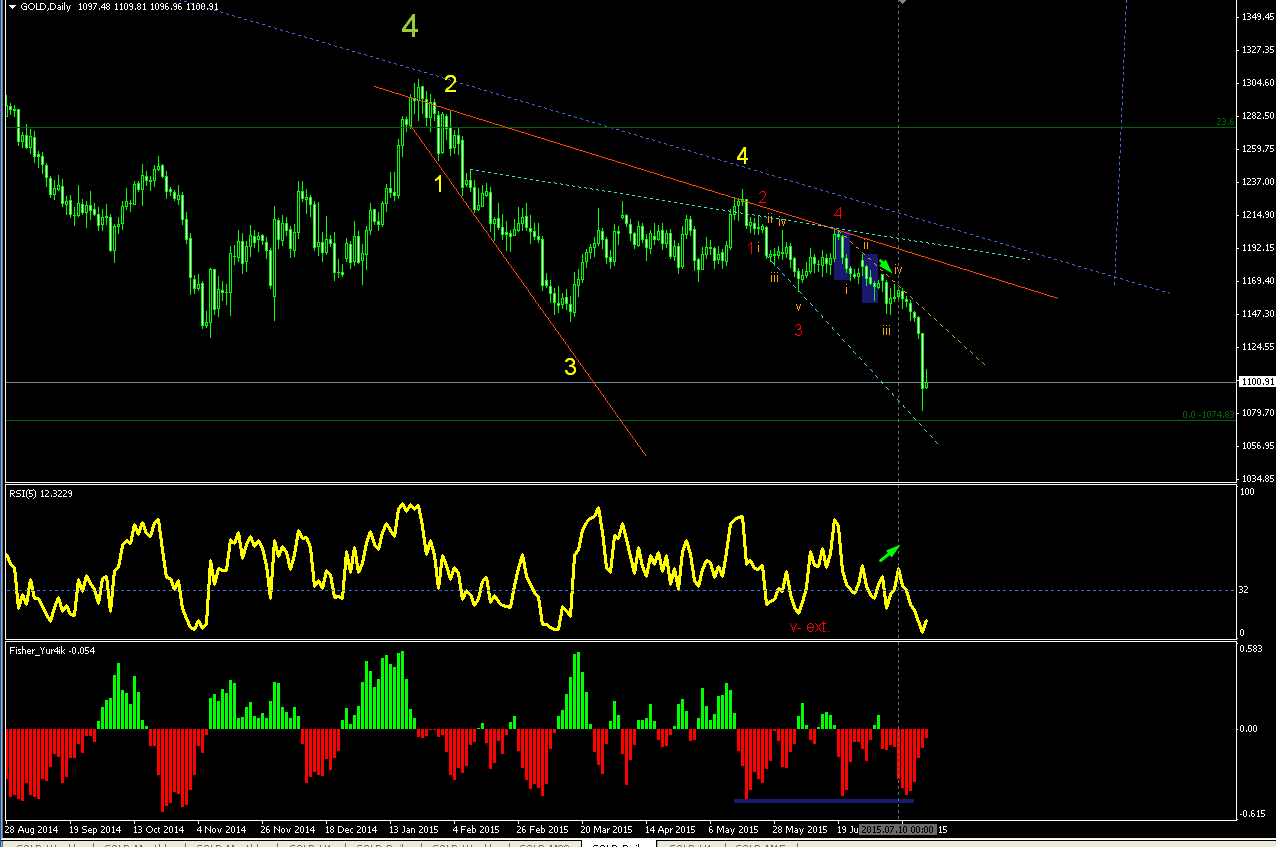Select the RSI(5) 12.3229 indicator label

click(x=39, y=493)
